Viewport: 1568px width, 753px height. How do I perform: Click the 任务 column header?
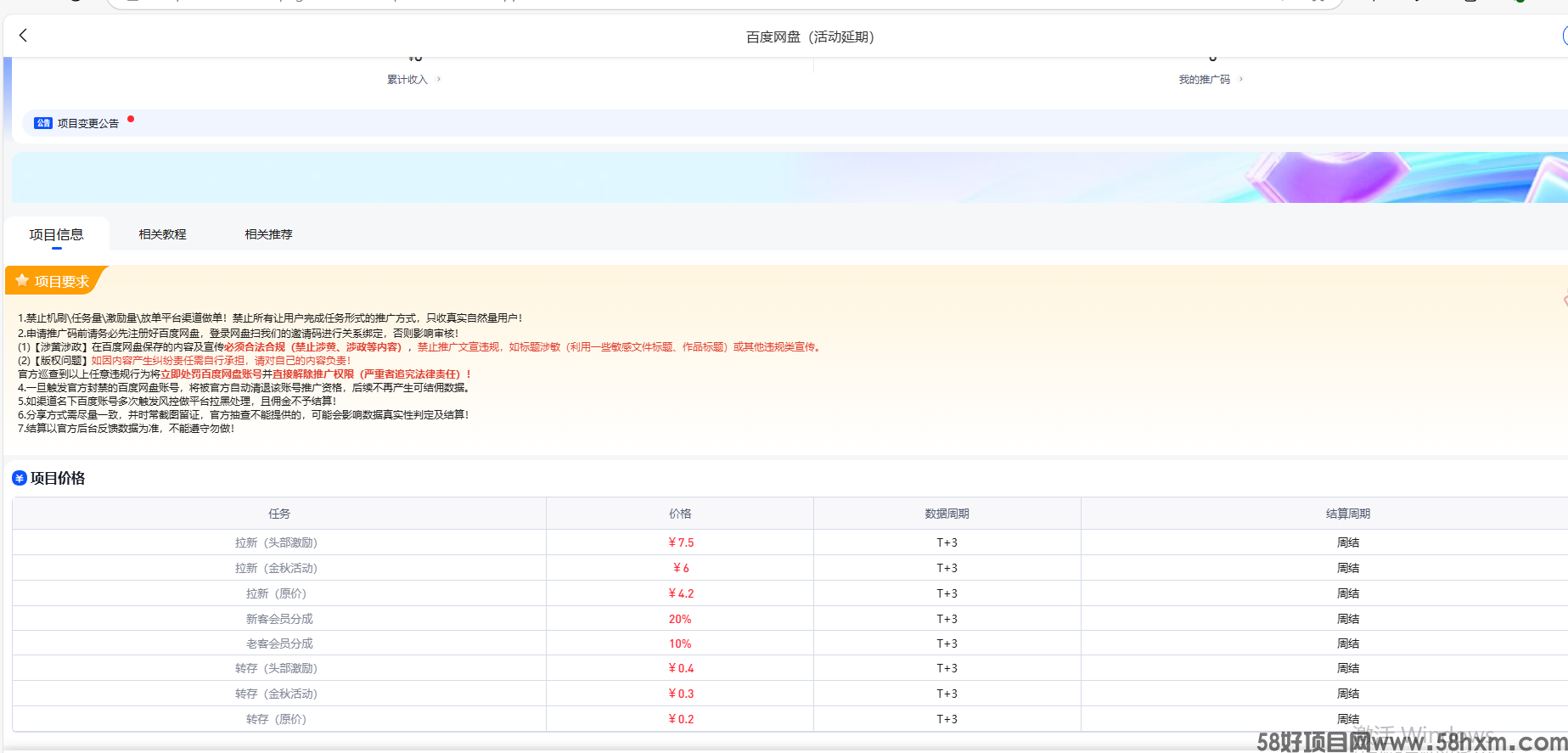point(279,514)
